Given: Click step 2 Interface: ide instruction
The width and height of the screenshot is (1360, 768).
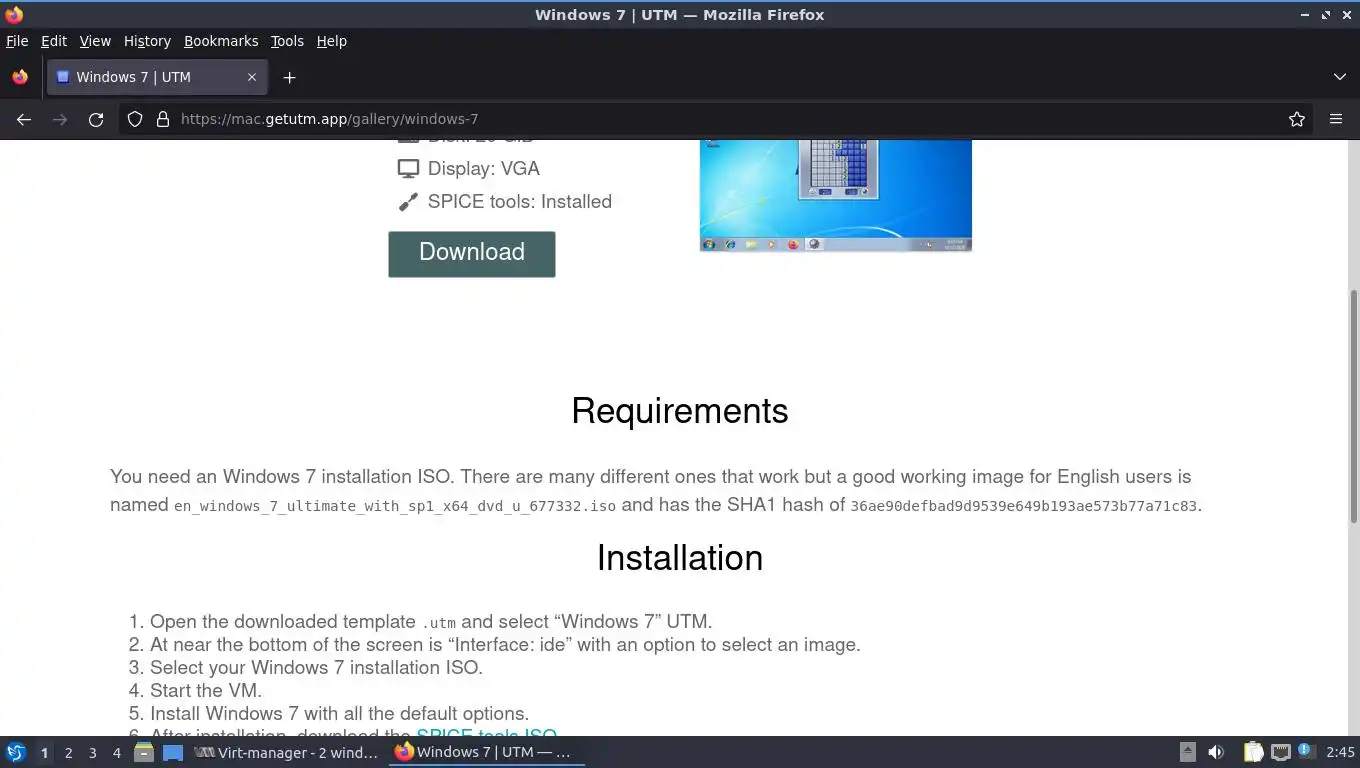Looking at the screenshot, I should 505,645.
